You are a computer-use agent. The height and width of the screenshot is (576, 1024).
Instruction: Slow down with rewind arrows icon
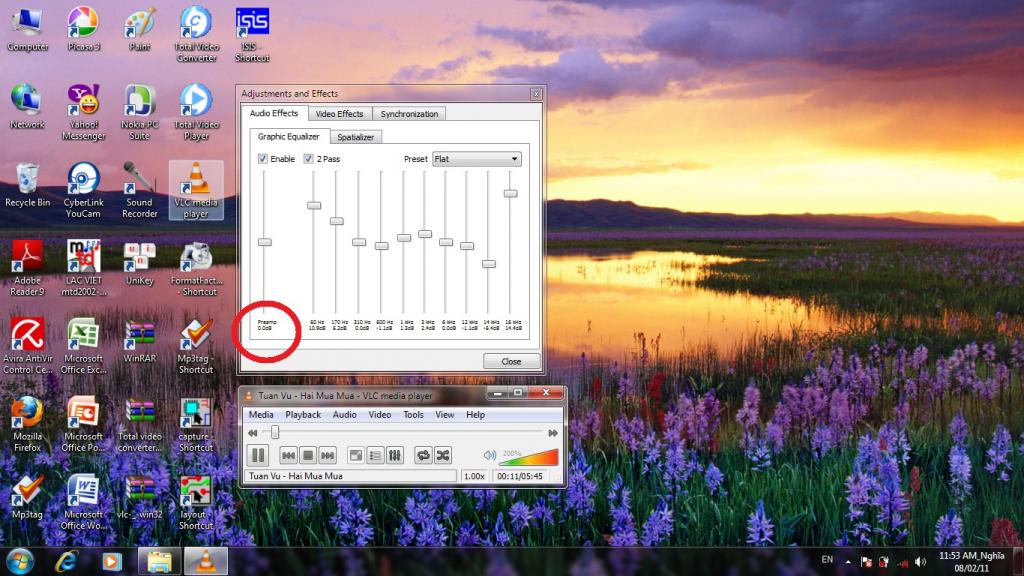click(x=253, y=433)
